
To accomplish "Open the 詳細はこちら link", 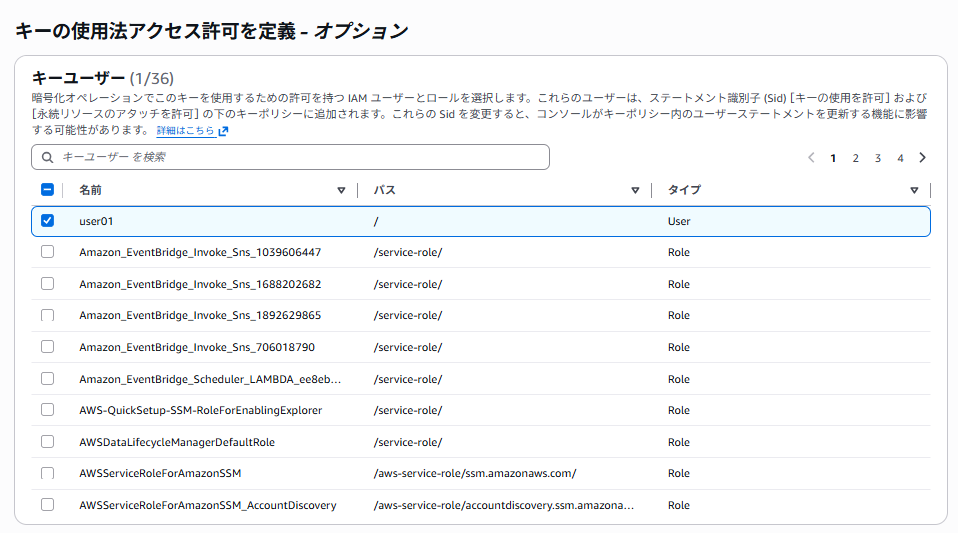I will point(186,131).
